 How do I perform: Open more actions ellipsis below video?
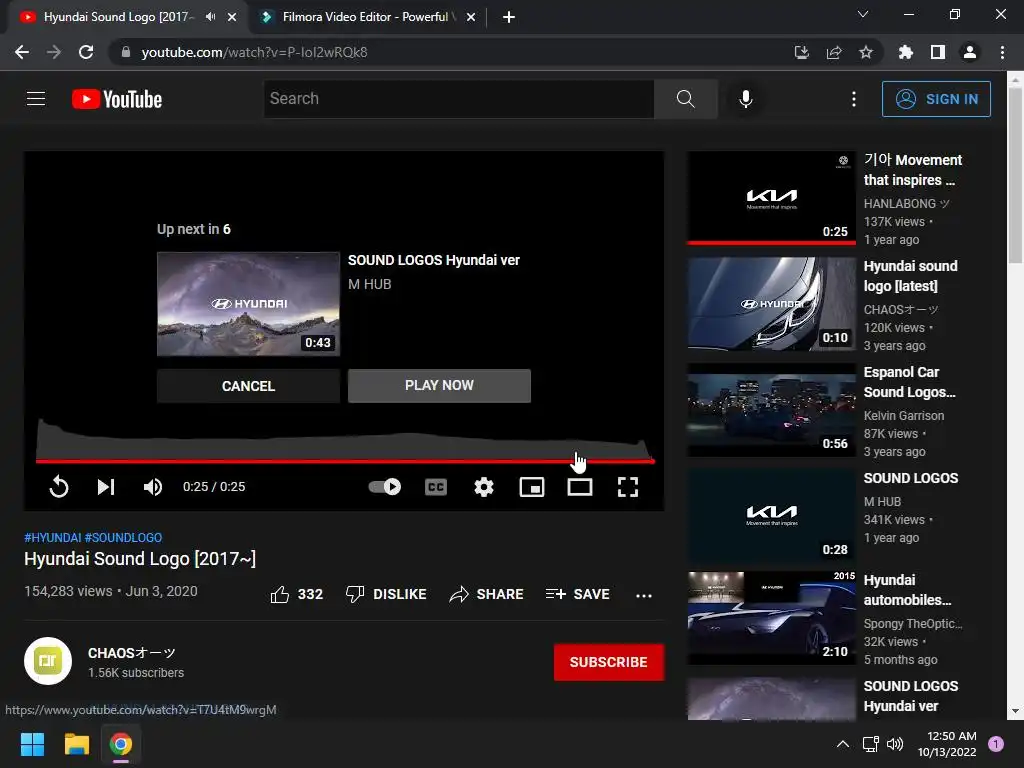coord(644,595)
